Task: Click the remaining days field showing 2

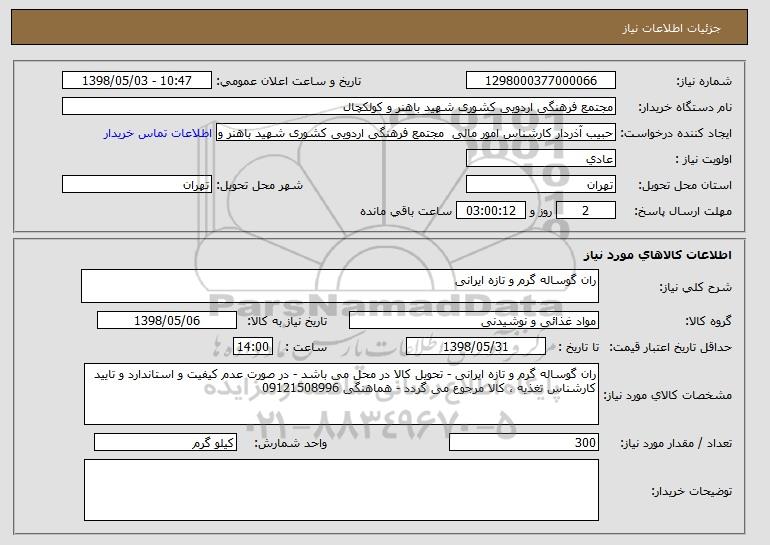Action: pyautogui.click(x=586, y=211)
